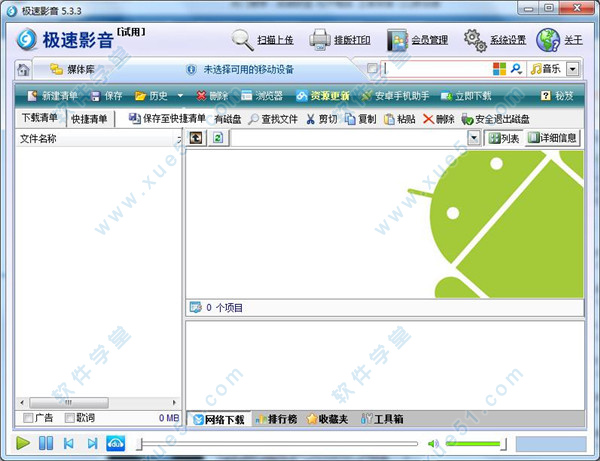Viewport: 600px width, 461px height.
Task: Open the 音乐 category dropdown arrow
Action: 572,69
